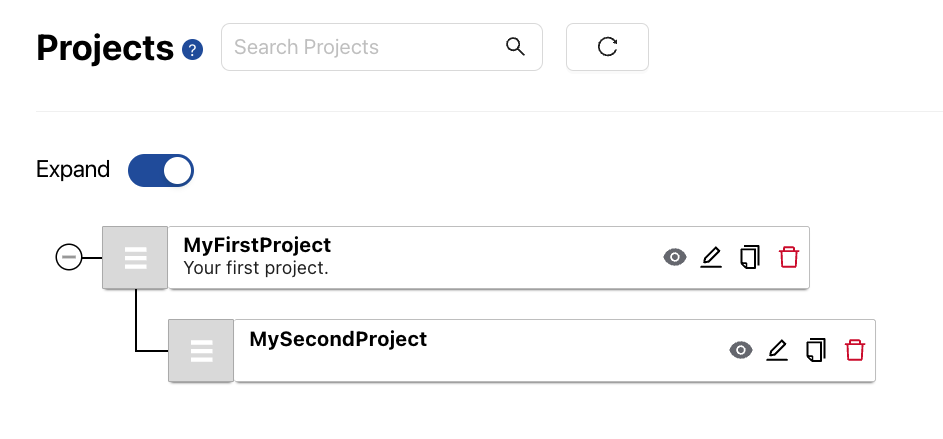Click the MyFirstProject drag handle

[135, 257]
